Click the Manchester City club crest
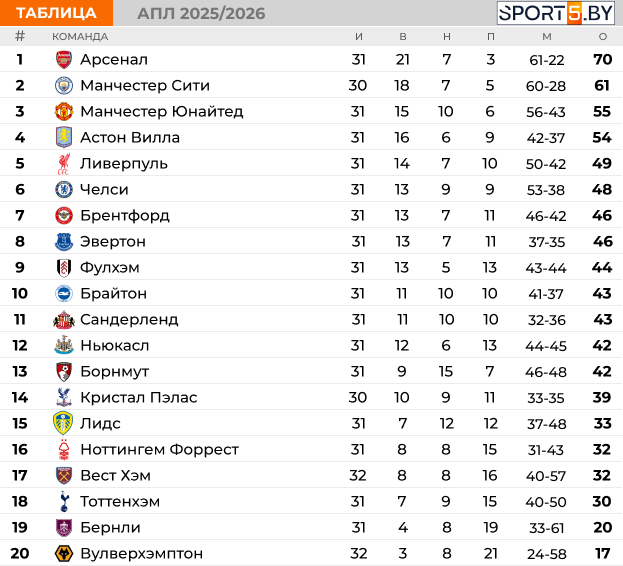This screenshot has height=566, width=623. 64,85
